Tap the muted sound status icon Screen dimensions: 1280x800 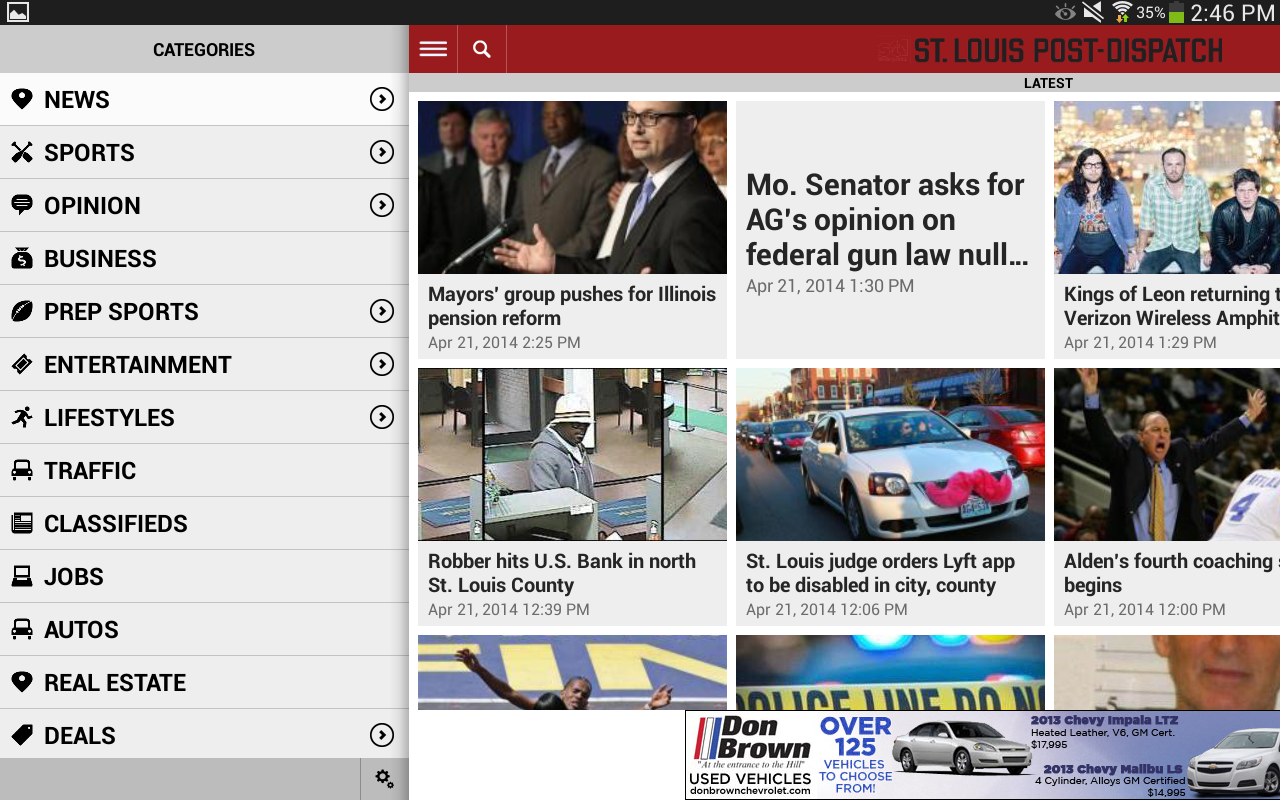coord(1093,12)
